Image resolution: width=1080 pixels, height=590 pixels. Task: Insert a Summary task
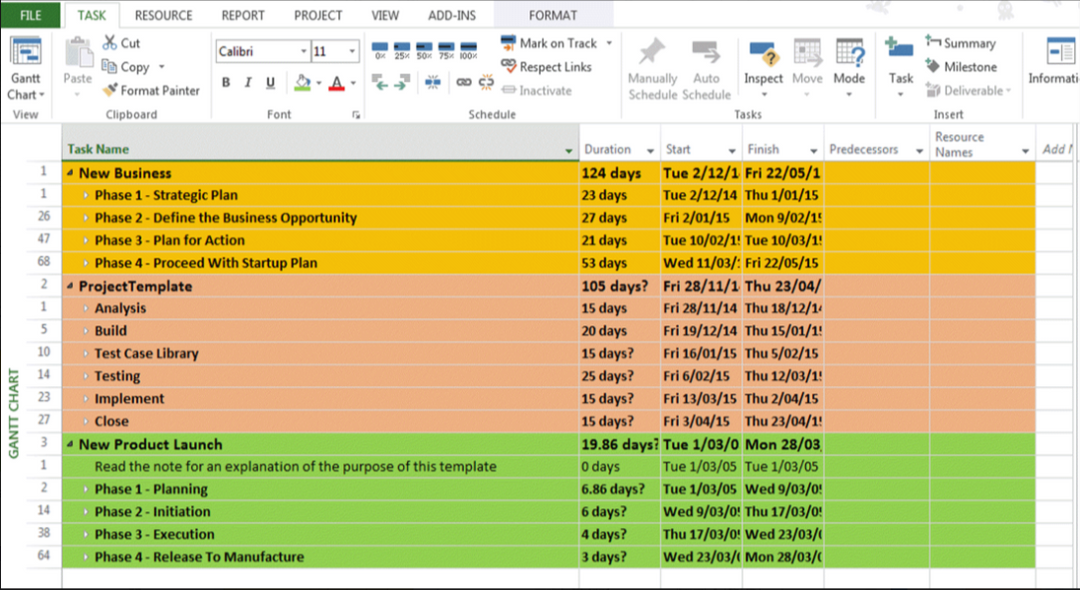(x=960, y=43)
